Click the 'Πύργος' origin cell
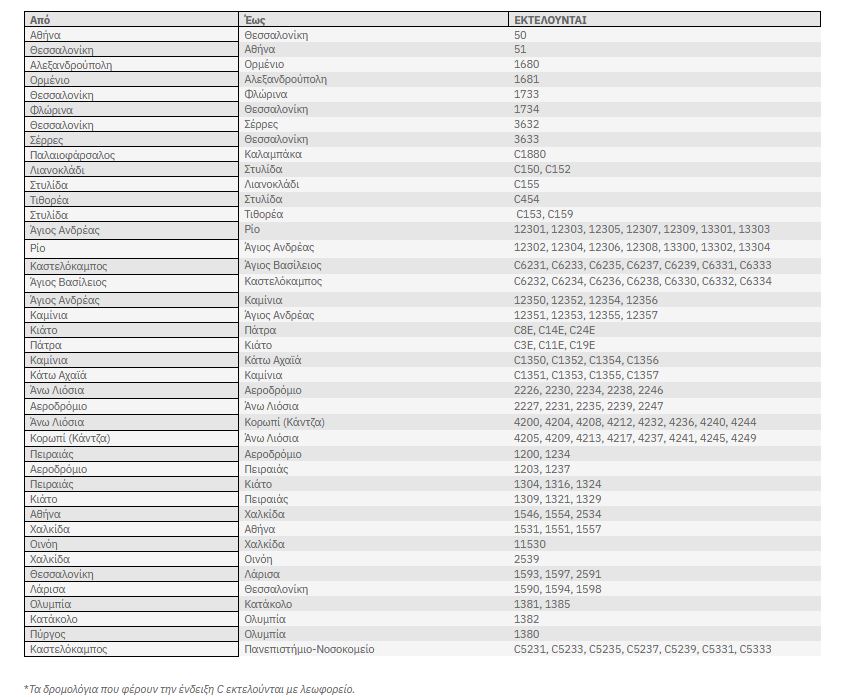The image size is (856, 697). [x=48, y=634]
